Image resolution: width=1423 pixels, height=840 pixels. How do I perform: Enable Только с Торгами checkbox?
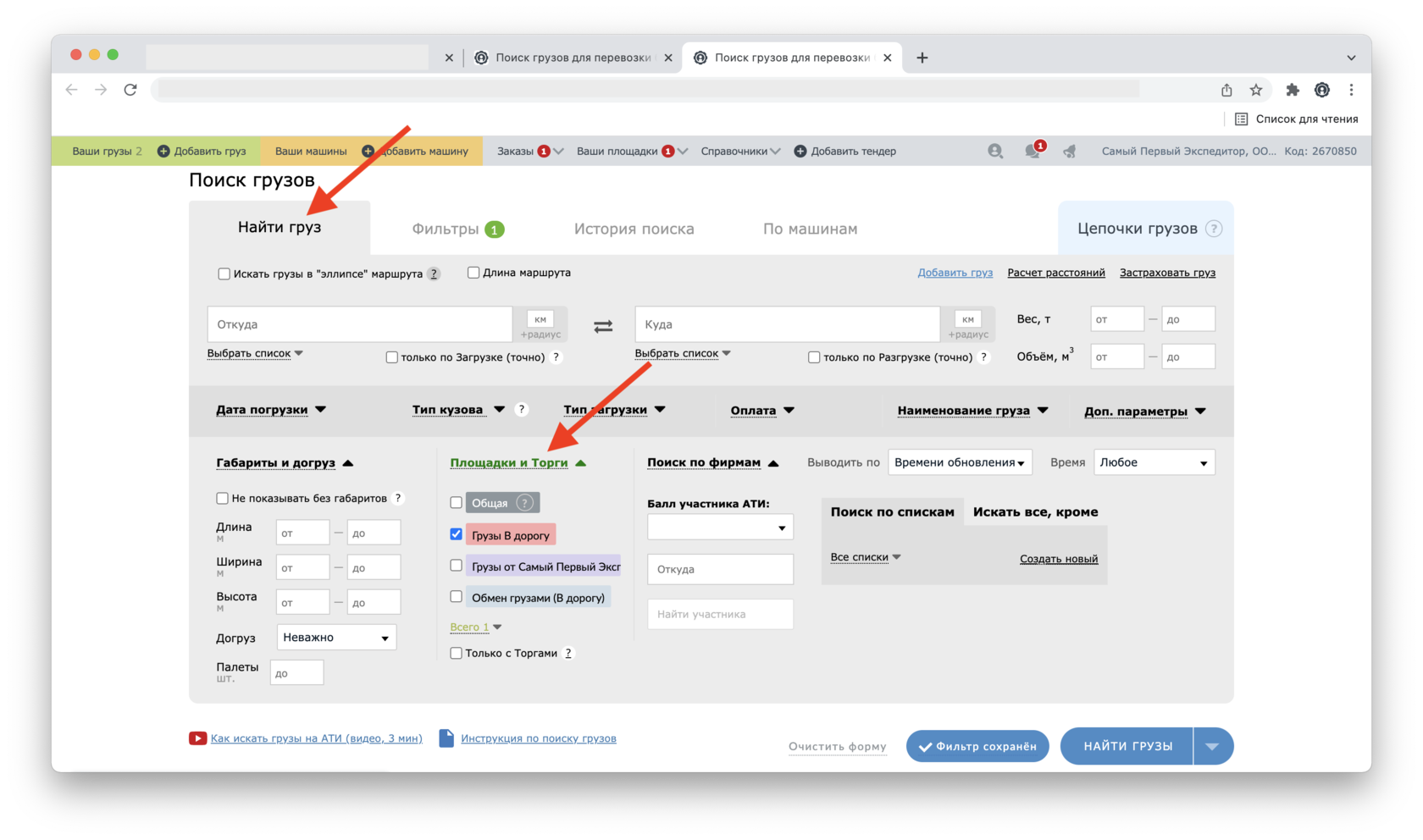tap(456, 653)
